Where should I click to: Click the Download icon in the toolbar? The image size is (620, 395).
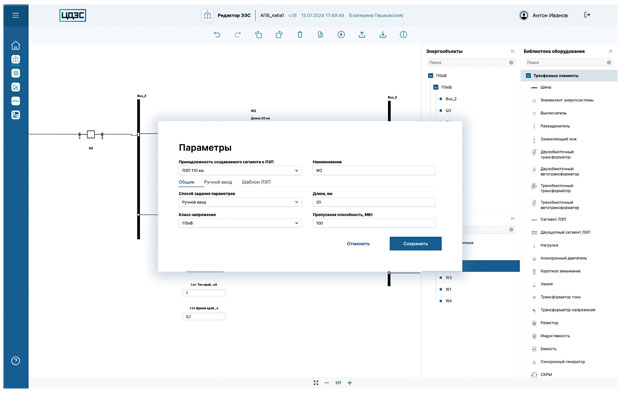383,35
